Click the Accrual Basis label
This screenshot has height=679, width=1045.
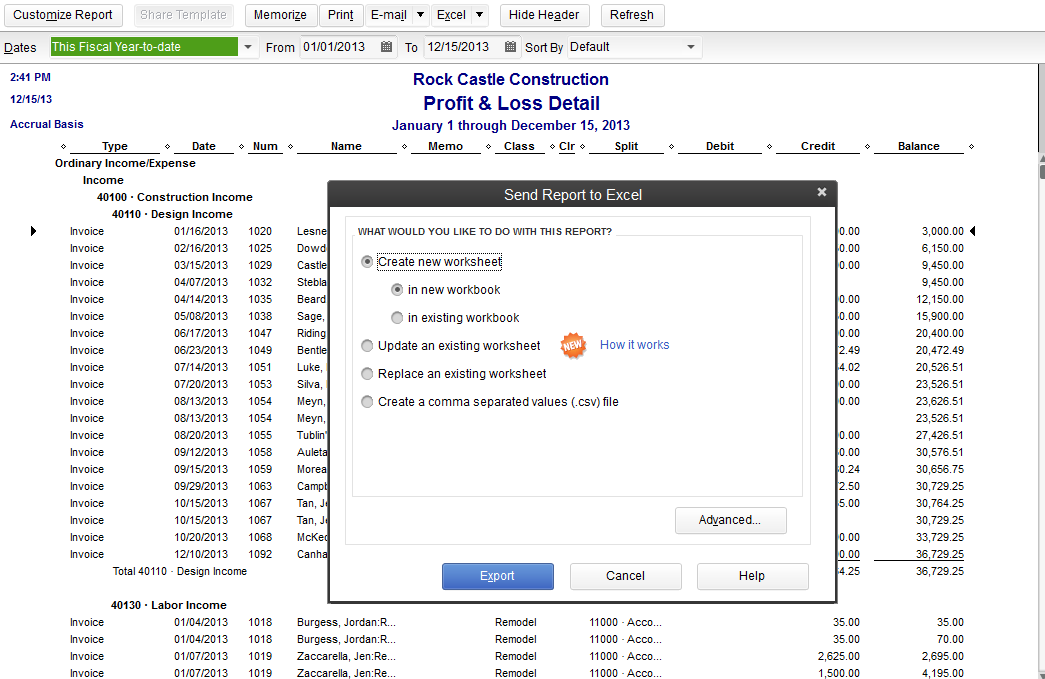47,124
